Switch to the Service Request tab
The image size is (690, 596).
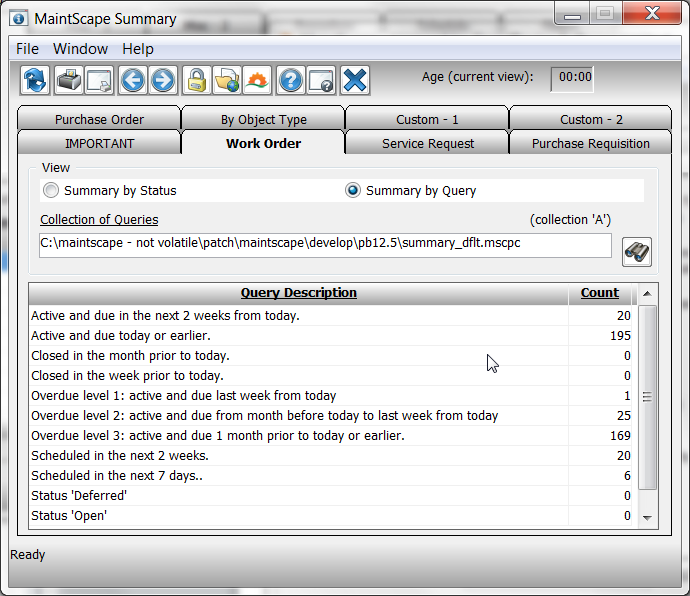(x=428, y=143)
